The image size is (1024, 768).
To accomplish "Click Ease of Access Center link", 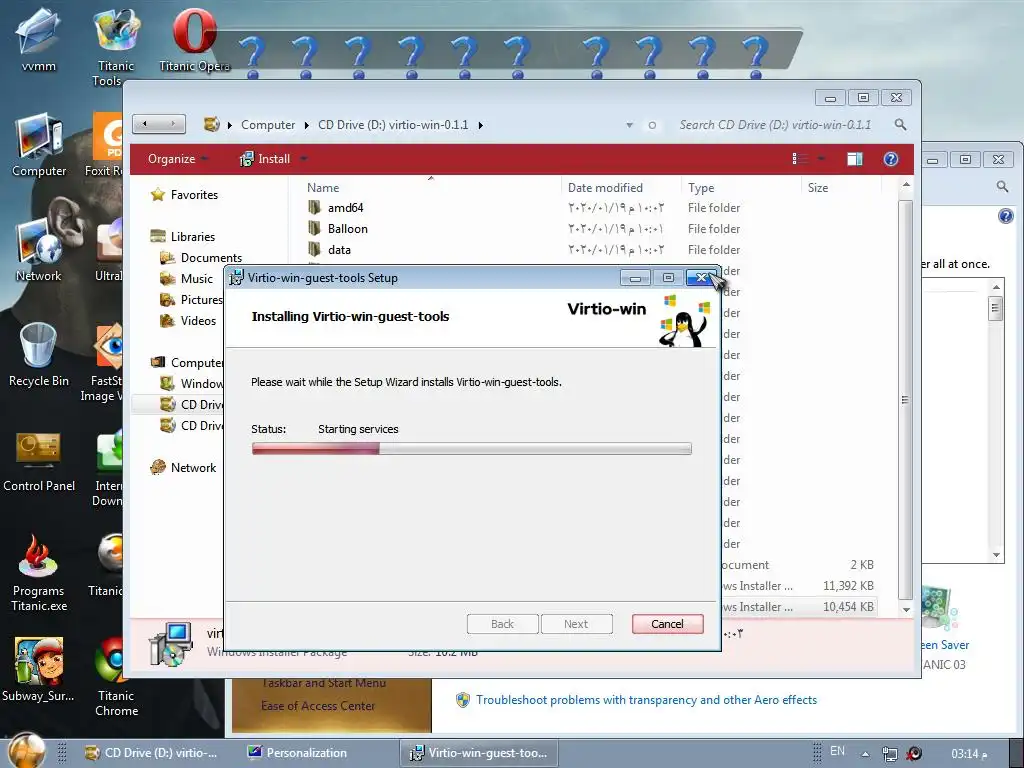I will coord(318,705).
